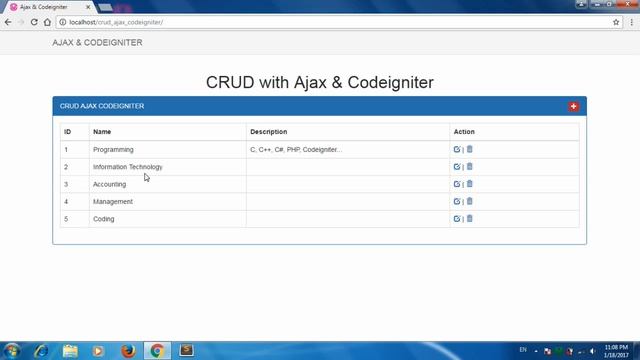
Task: Close the Ajax & Codeigniter tab
Action: pos(88,7)
